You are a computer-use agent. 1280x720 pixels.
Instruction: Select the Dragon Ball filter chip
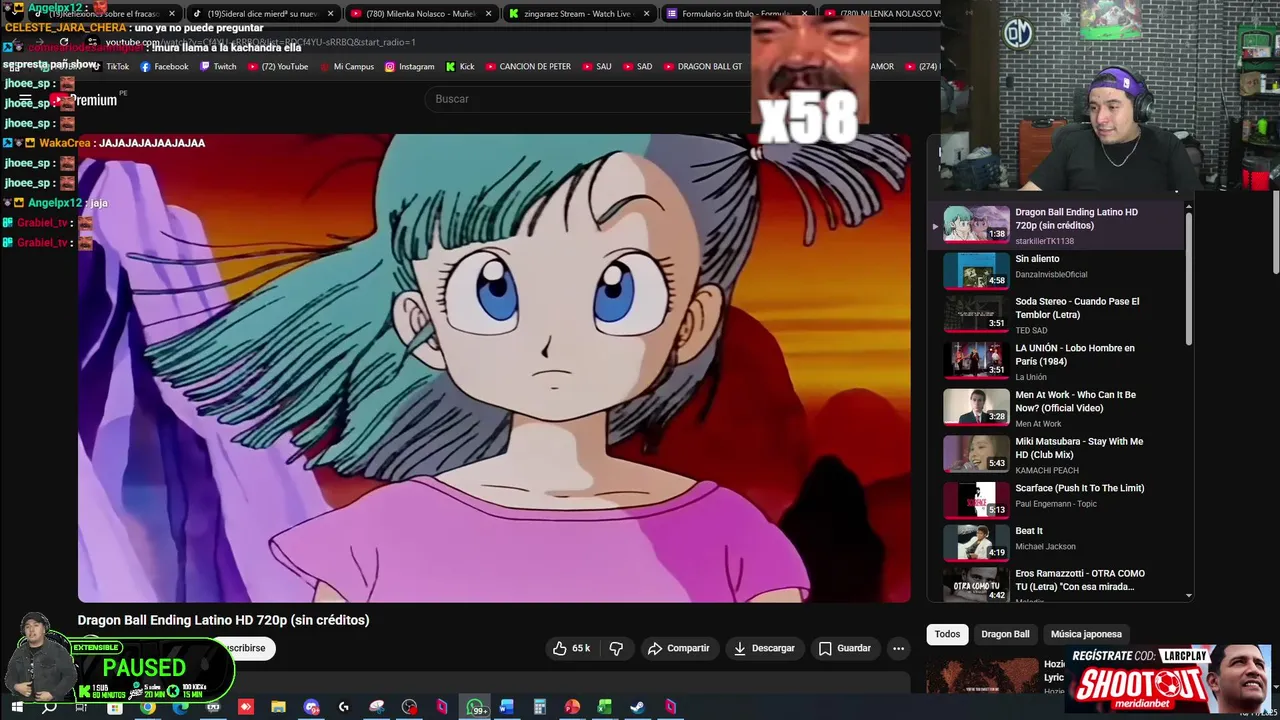pos(1005,634)
